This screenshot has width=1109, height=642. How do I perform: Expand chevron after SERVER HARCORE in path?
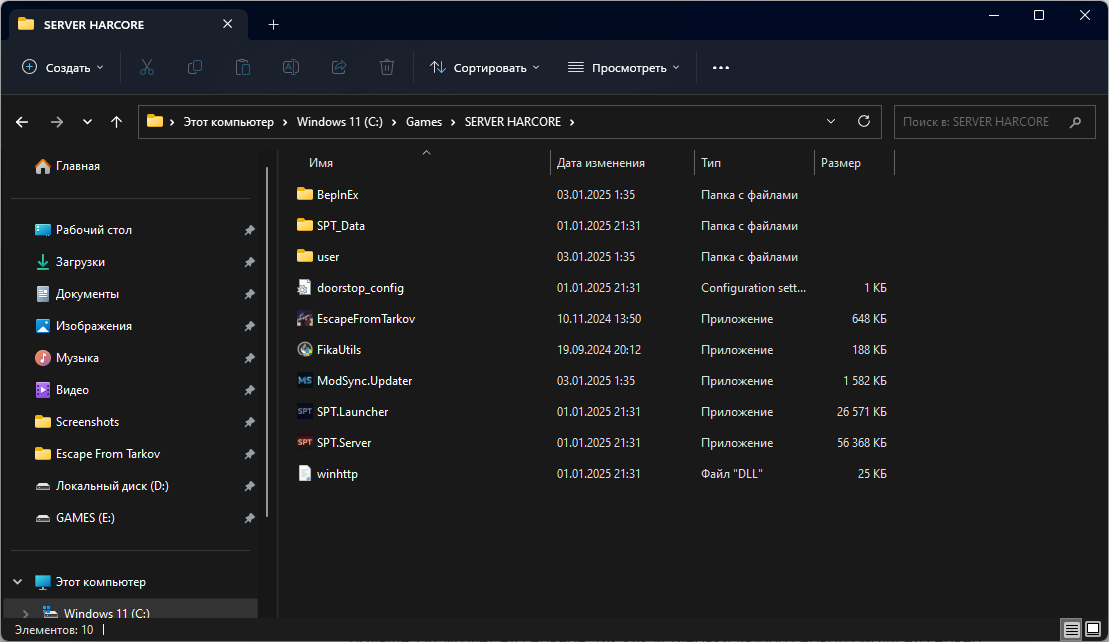[572, 122]
